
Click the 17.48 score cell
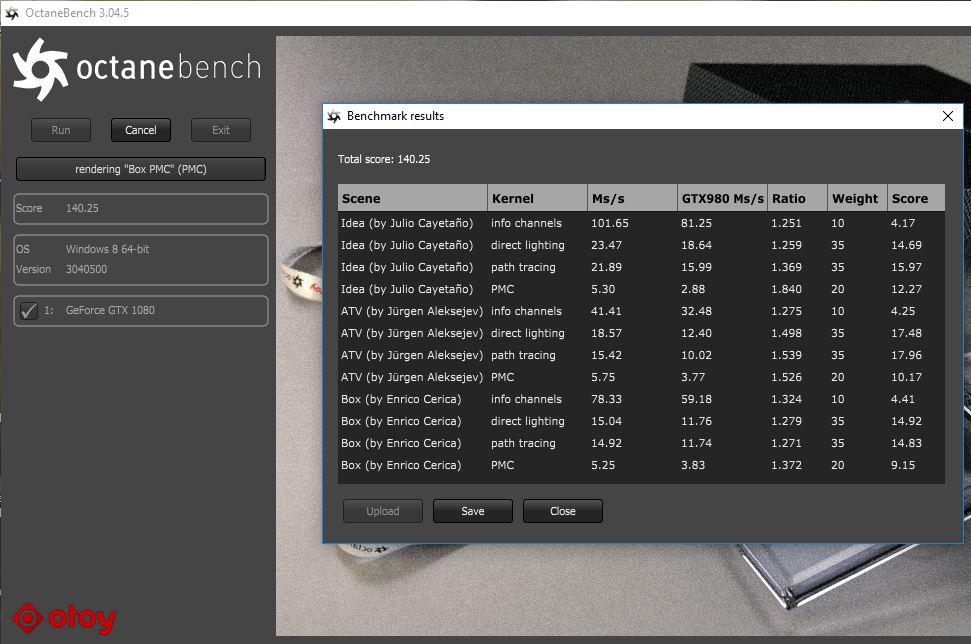tap(906, 333)
